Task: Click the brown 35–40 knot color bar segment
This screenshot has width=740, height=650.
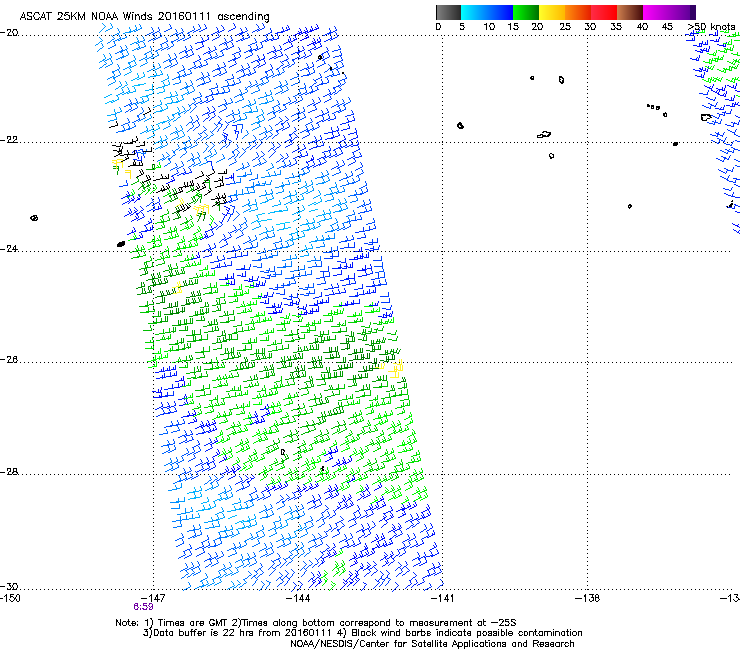Action: click(630, 12)
